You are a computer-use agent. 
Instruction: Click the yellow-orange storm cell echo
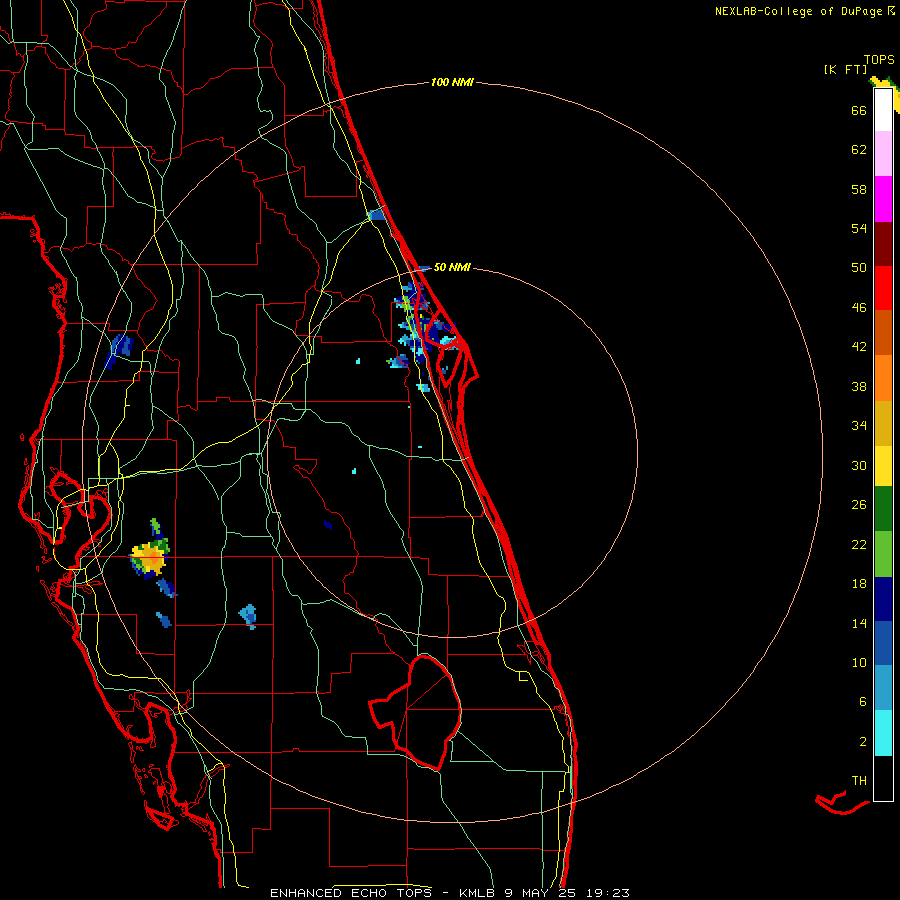click(x=150, y=557)
